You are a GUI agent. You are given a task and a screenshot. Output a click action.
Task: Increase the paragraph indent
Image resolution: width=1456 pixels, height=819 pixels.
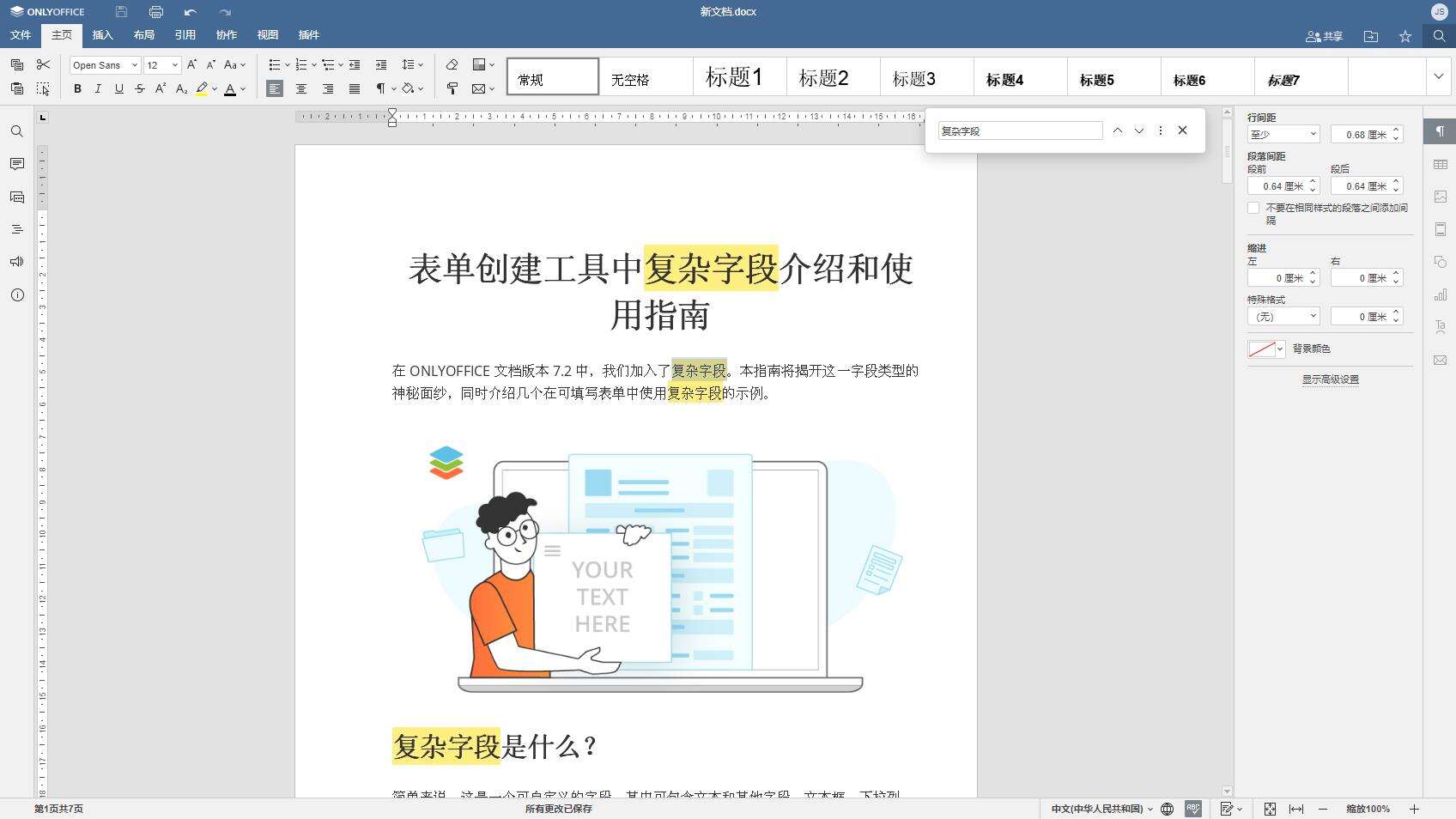[381, 64]
